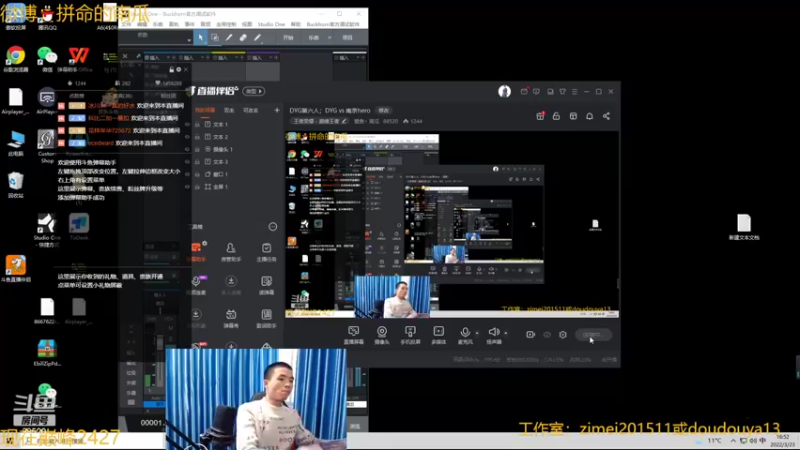Click the notification bell icon
800x450 pixels.
pyautogui.click(x=589, y=116)
